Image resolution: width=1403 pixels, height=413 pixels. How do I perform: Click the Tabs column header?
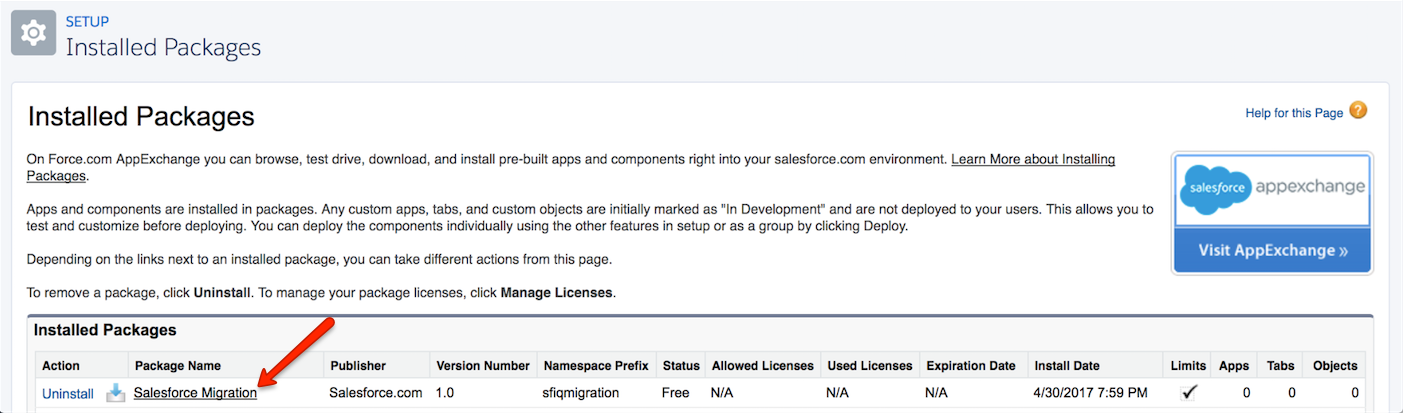(x=1280, y=365)
